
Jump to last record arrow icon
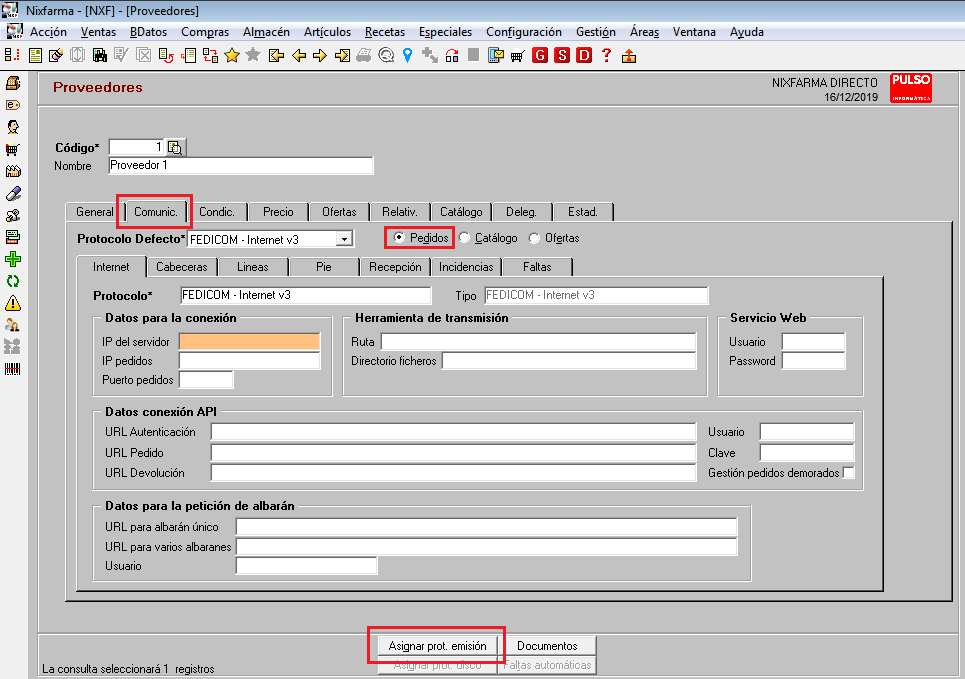click(342, 55)
